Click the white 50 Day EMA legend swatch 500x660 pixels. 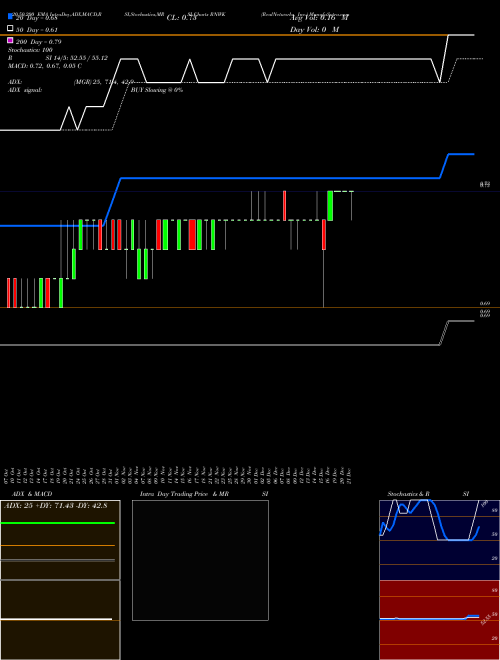10,29
